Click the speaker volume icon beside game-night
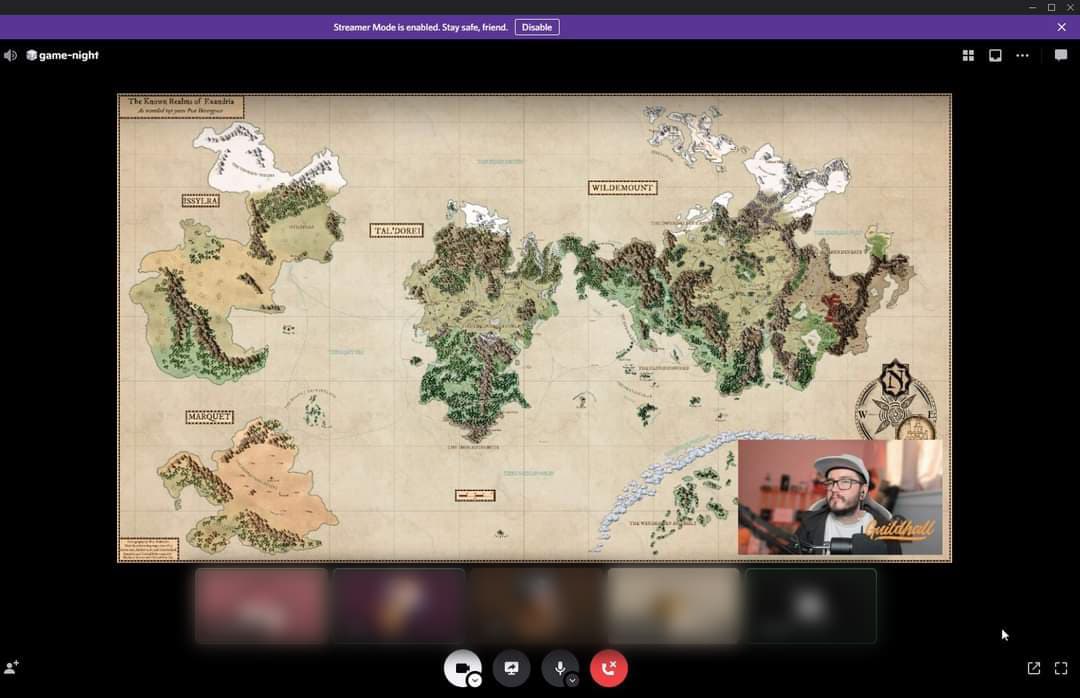 point(10,55)
